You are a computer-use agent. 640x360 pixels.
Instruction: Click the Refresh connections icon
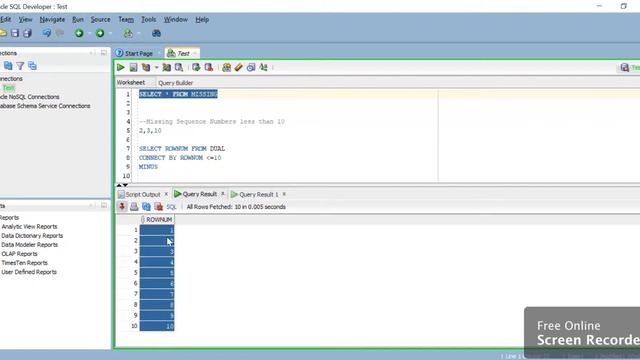pos(8,65)
